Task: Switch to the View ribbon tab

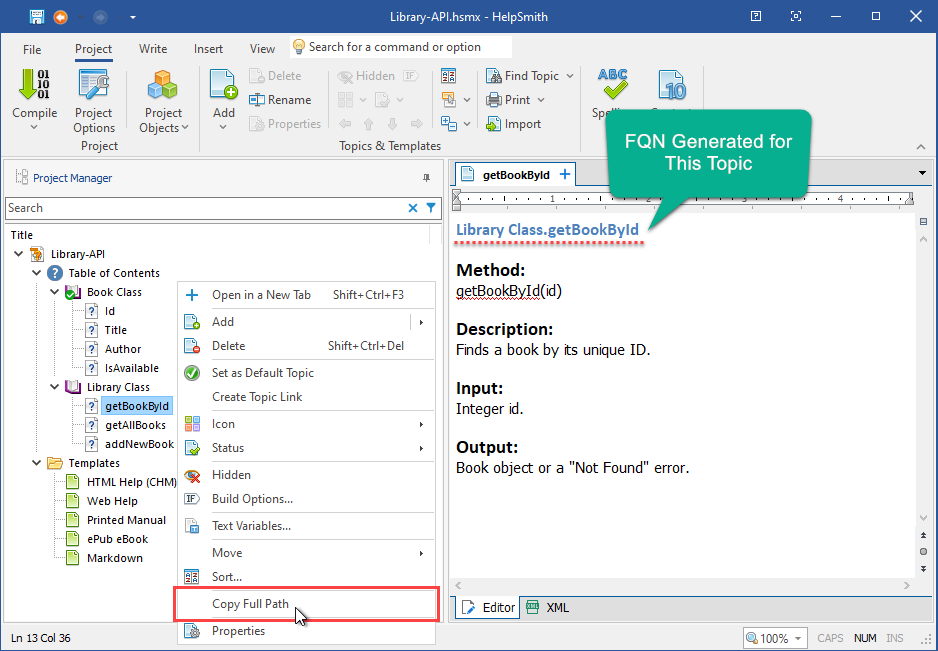Action: [x=262, y=49]
